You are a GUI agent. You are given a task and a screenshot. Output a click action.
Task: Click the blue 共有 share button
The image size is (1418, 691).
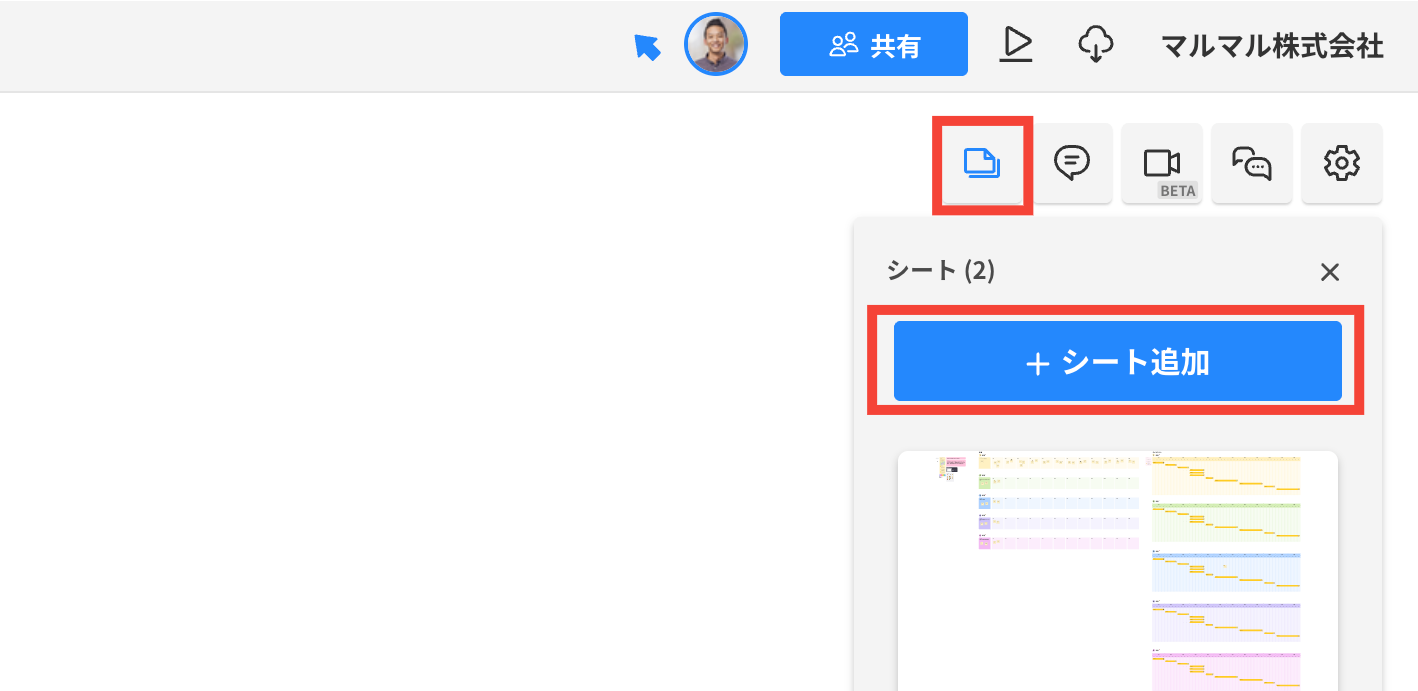tap(874, 44)
